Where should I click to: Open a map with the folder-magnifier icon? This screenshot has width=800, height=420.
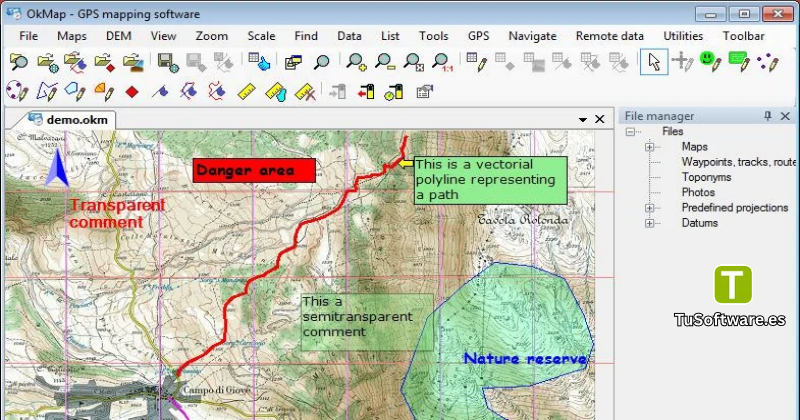click(x=19, y=62)
